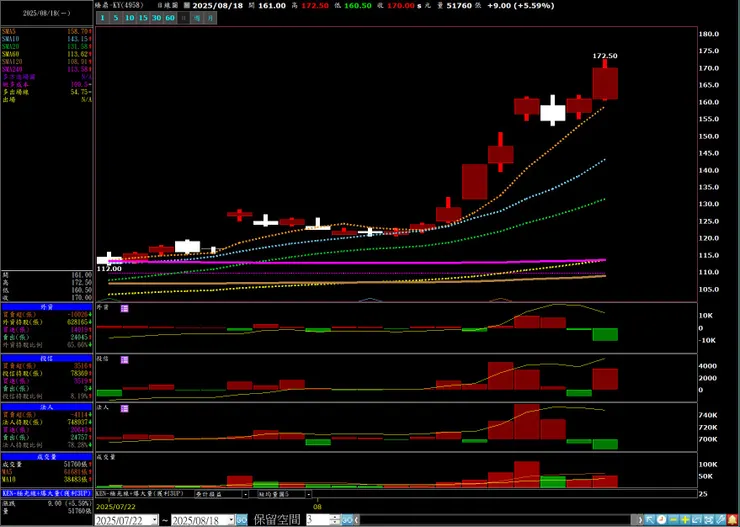Switch to the 15-minute chart
This screenshot has width=740, height=527.
pos(143,18)
